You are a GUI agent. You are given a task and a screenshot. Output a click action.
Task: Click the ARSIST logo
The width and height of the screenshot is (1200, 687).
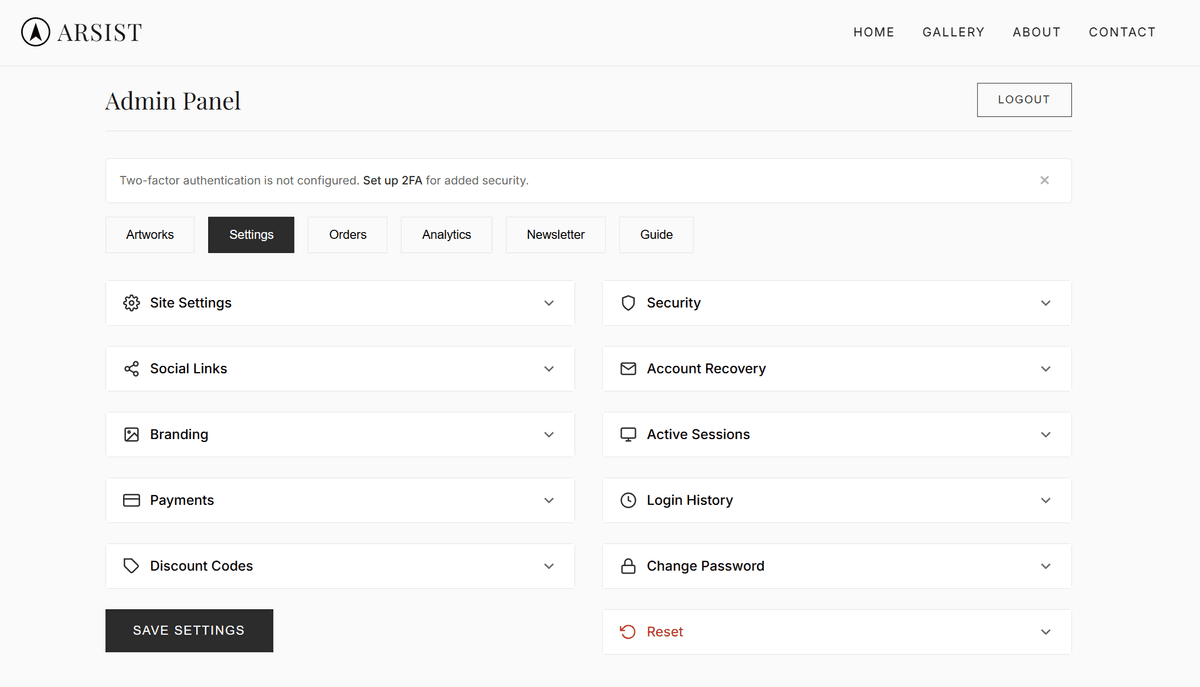pyautogui.click(x=80, y=31)
